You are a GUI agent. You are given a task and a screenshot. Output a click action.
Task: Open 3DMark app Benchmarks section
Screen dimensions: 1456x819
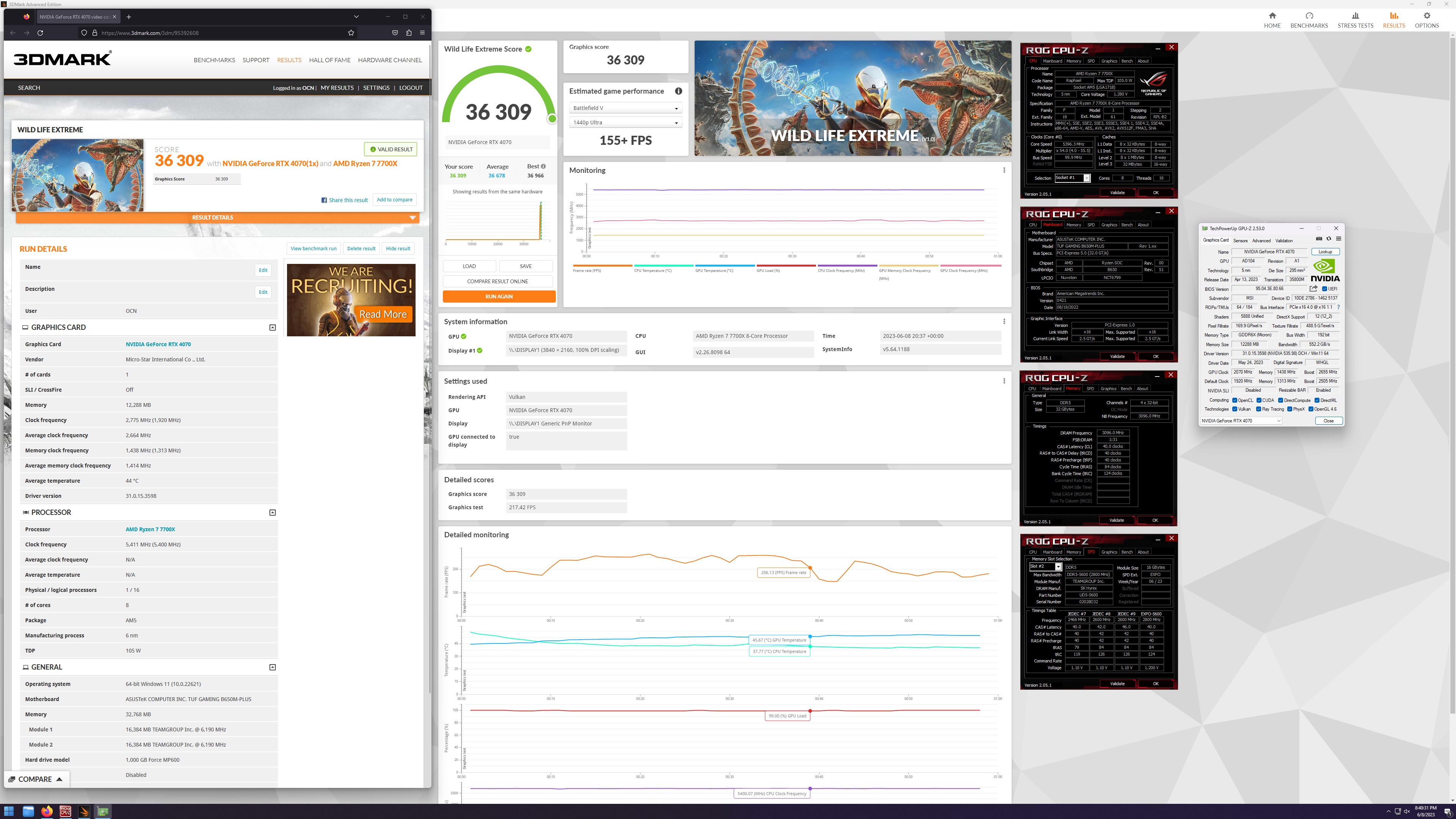(1309, 20)
